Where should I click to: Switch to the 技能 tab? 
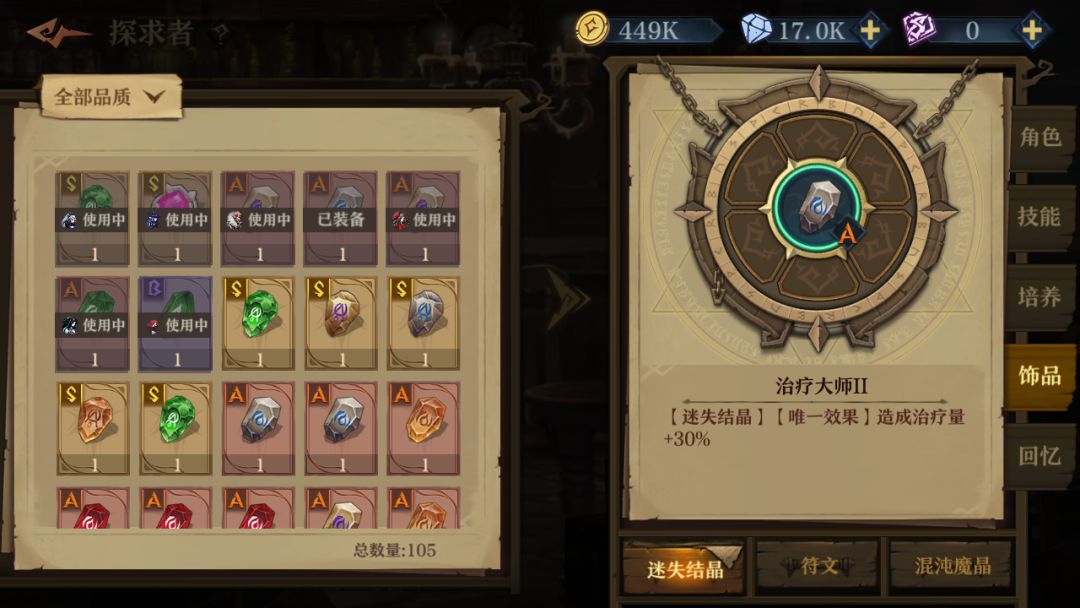[x=1040, y=217]
